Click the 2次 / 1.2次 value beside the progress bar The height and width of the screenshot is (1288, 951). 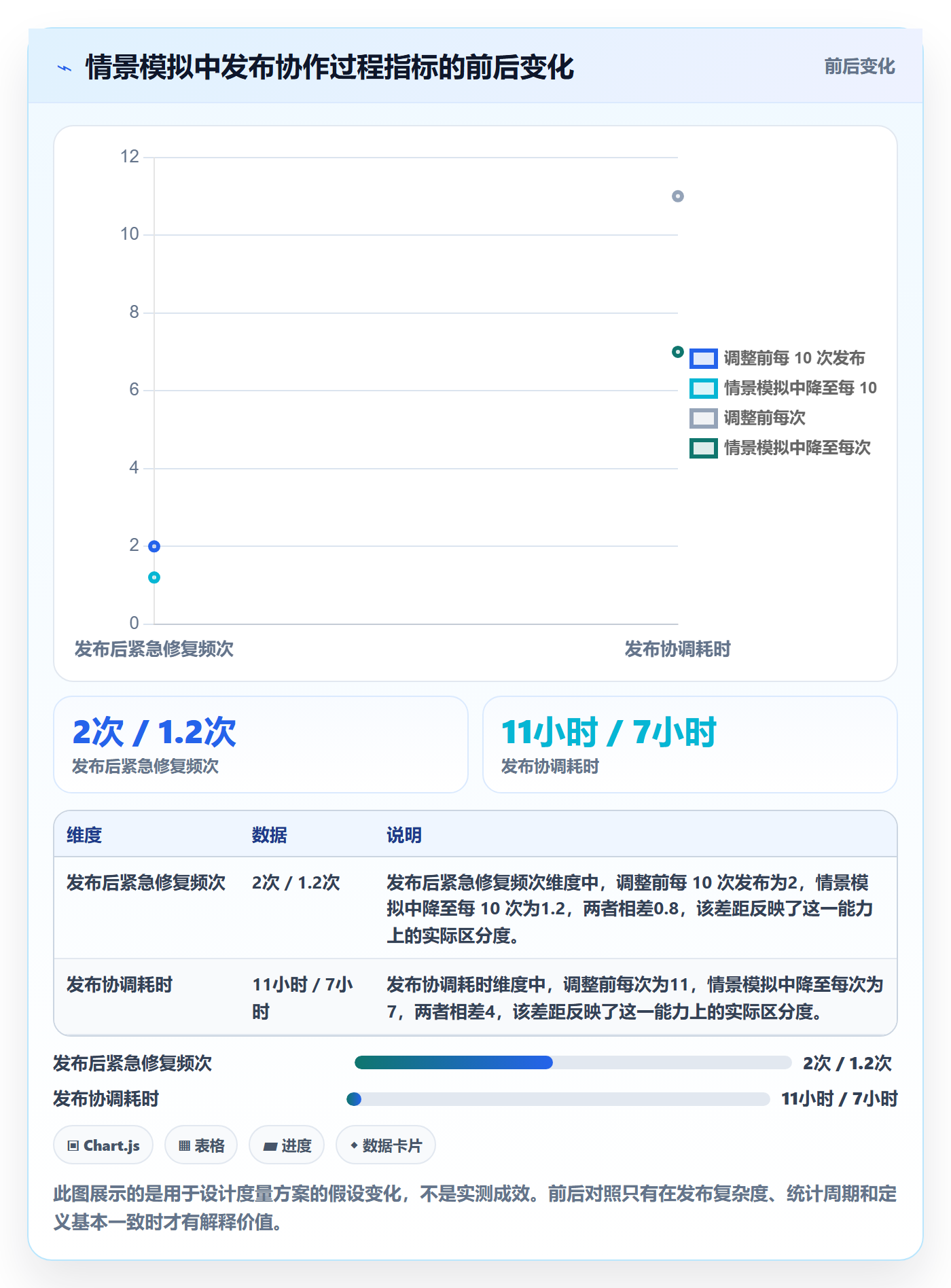[x=848, y=1063]
